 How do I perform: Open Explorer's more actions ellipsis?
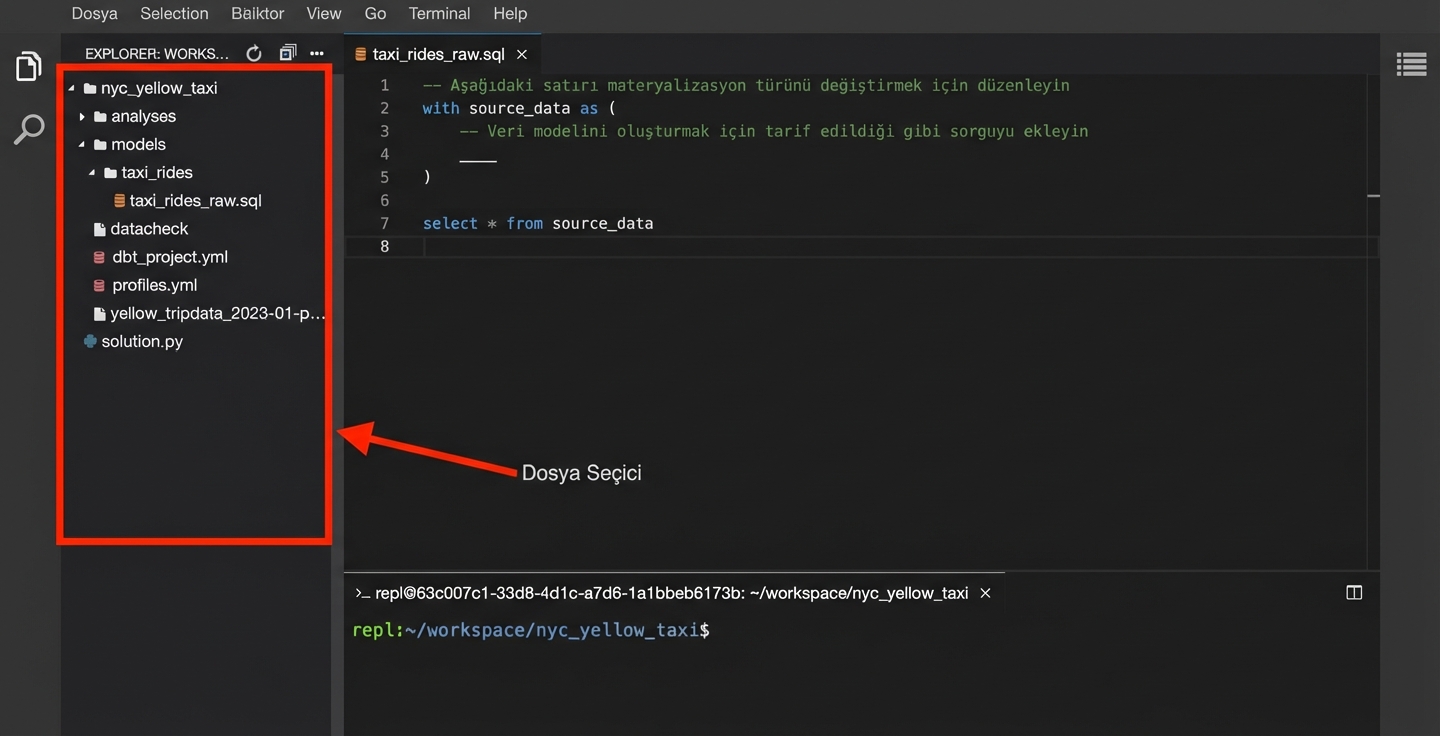(317, 54)
